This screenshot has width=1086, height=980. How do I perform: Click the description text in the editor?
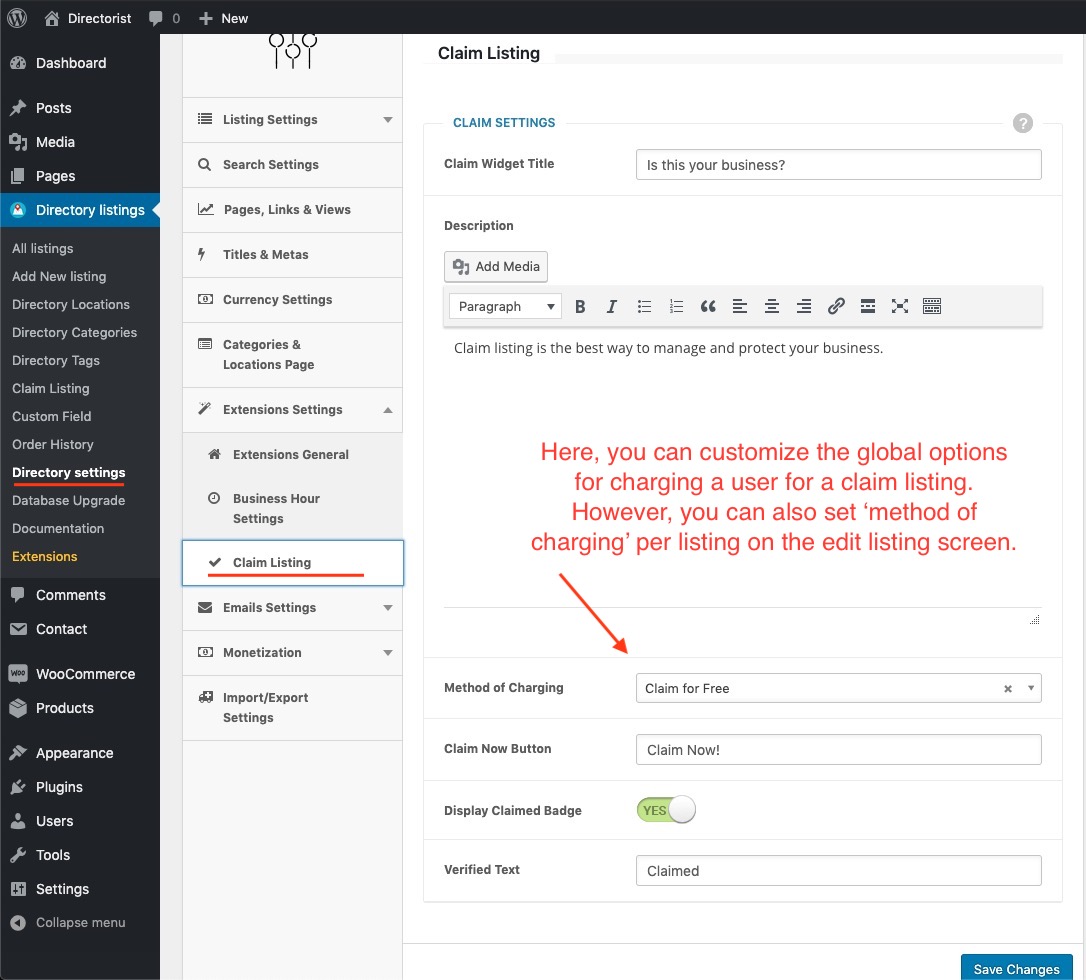click(x=668, y=348)
